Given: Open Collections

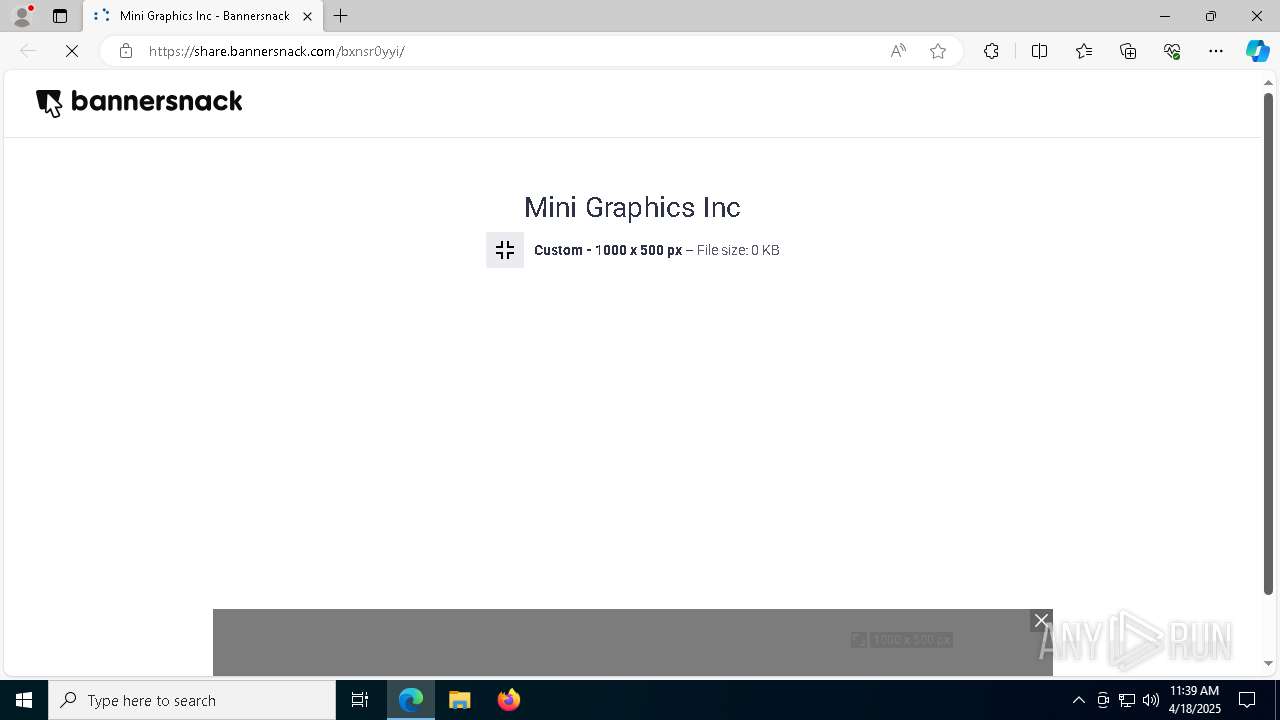Looking at the screenshot, I should [1128, 51].
